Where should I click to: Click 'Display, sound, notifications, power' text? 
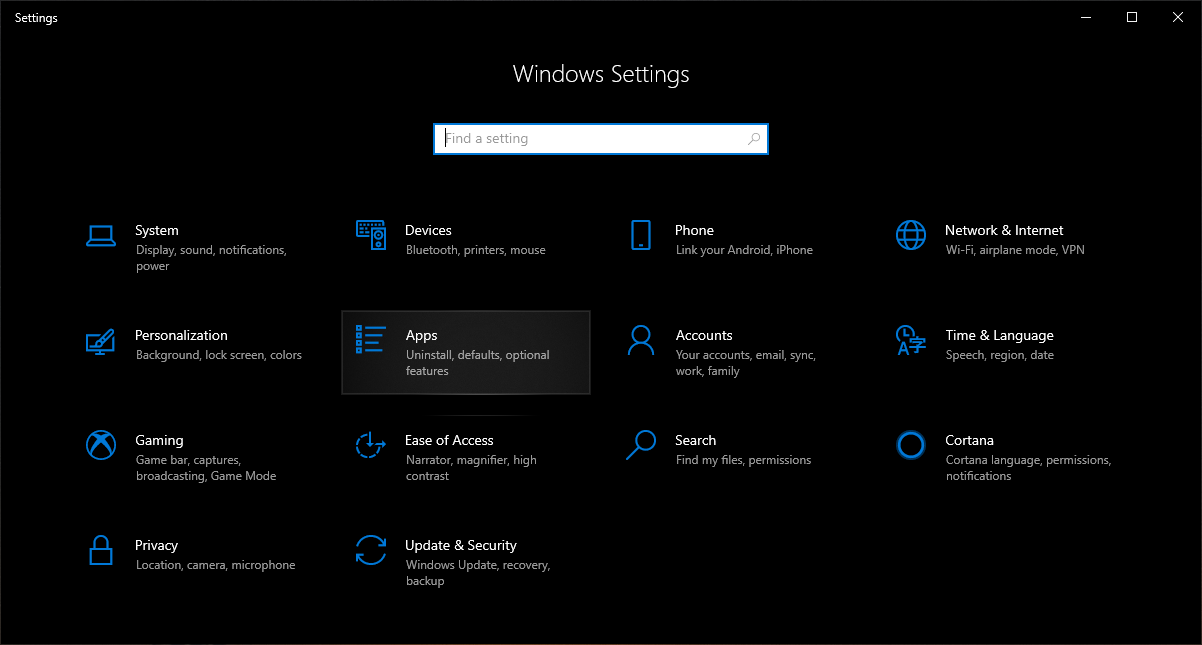(x=211, y=258)
